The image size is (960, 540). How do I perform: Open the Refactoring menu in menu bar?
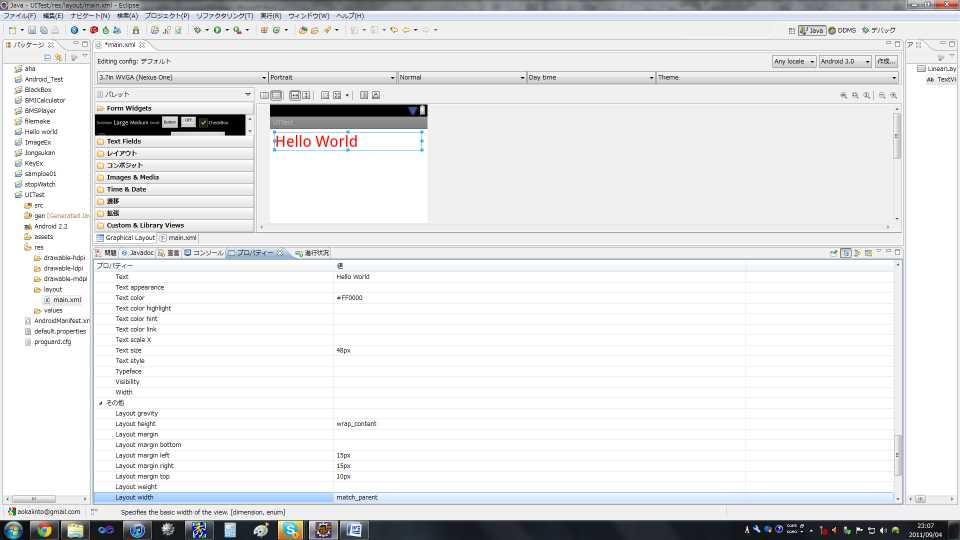click(224, 16)
